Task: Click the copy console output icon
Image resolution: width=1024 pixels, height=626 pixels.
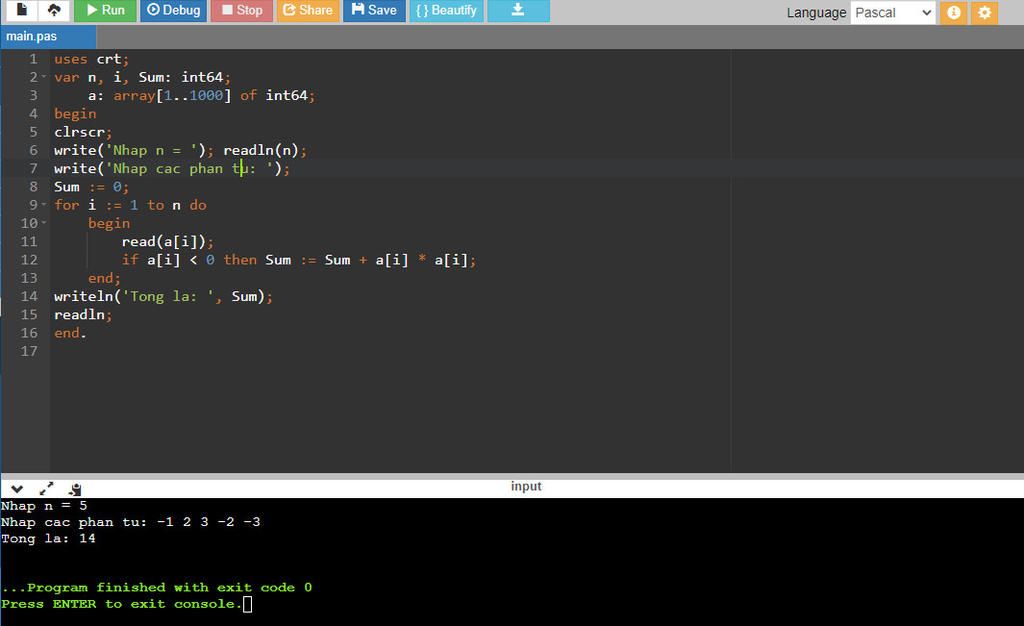Action: tap(75, 489)
